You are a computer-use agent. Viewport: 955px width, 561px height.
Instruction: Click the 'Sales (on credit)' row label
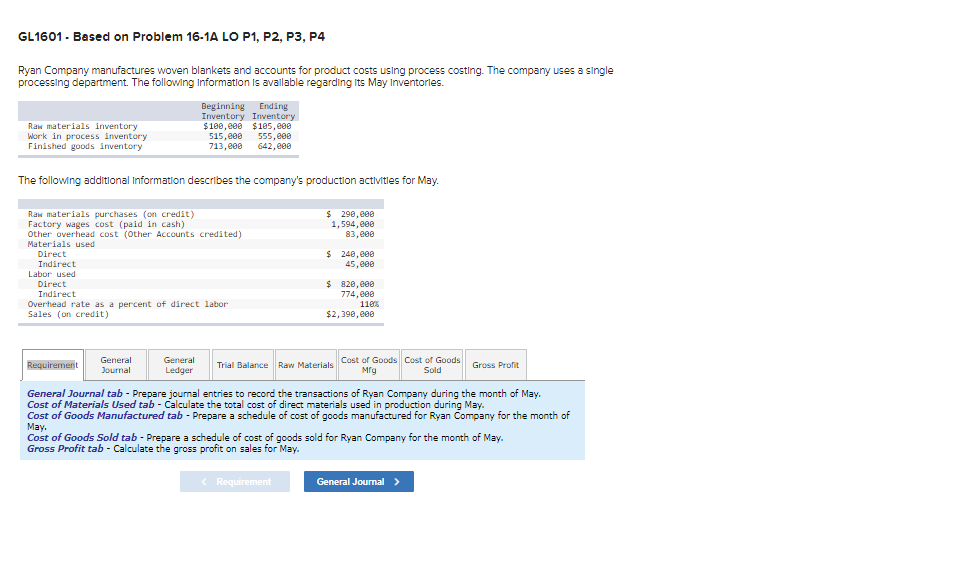tap(68, 314)
